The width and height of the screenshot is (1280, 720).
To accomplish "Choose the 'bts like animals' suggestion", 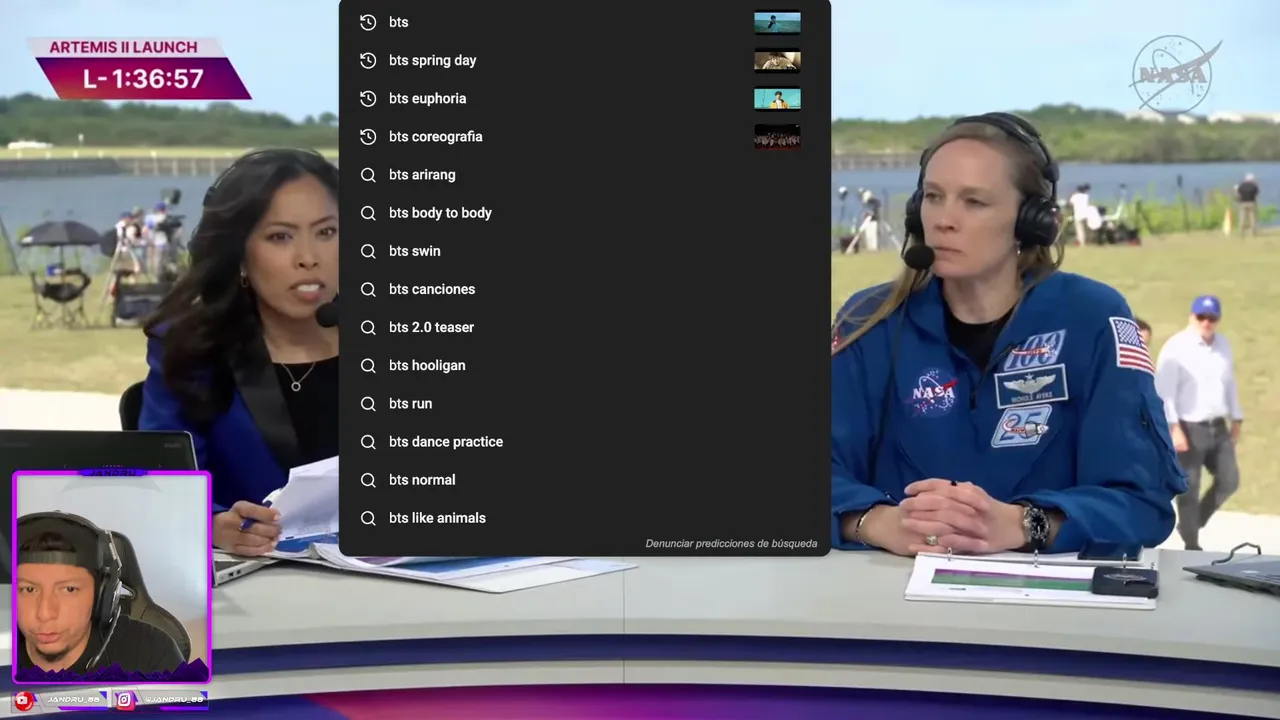I will point(585,517).
